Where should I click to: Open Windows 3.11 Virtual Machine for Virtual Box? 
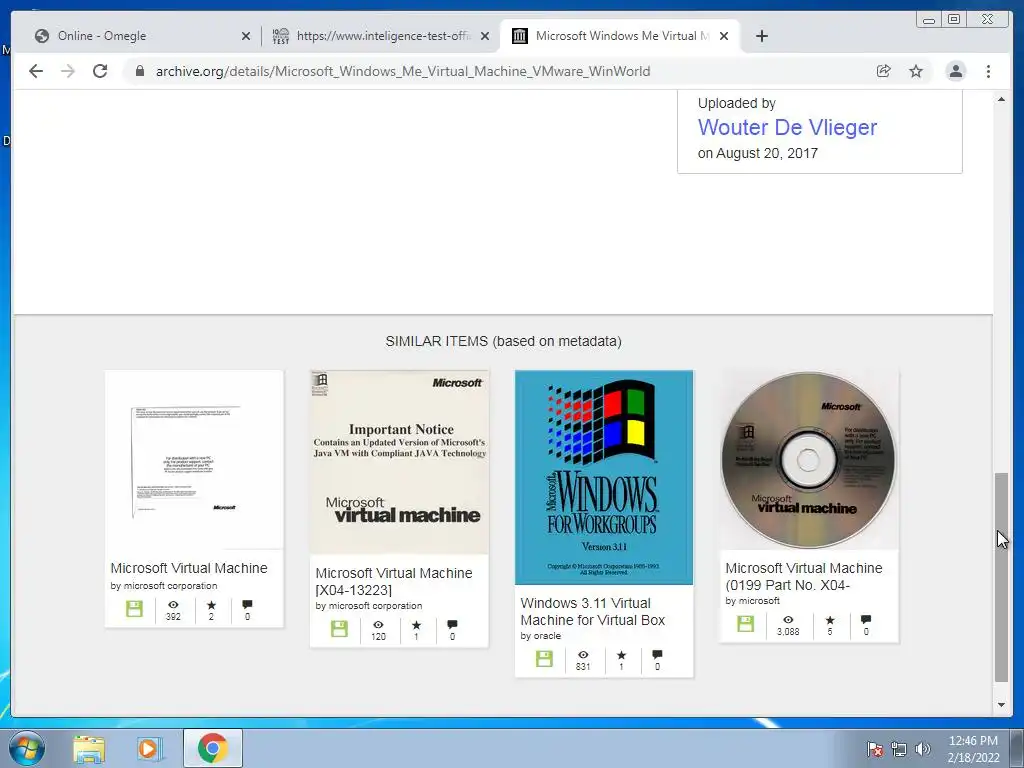[x=592, y=611]
